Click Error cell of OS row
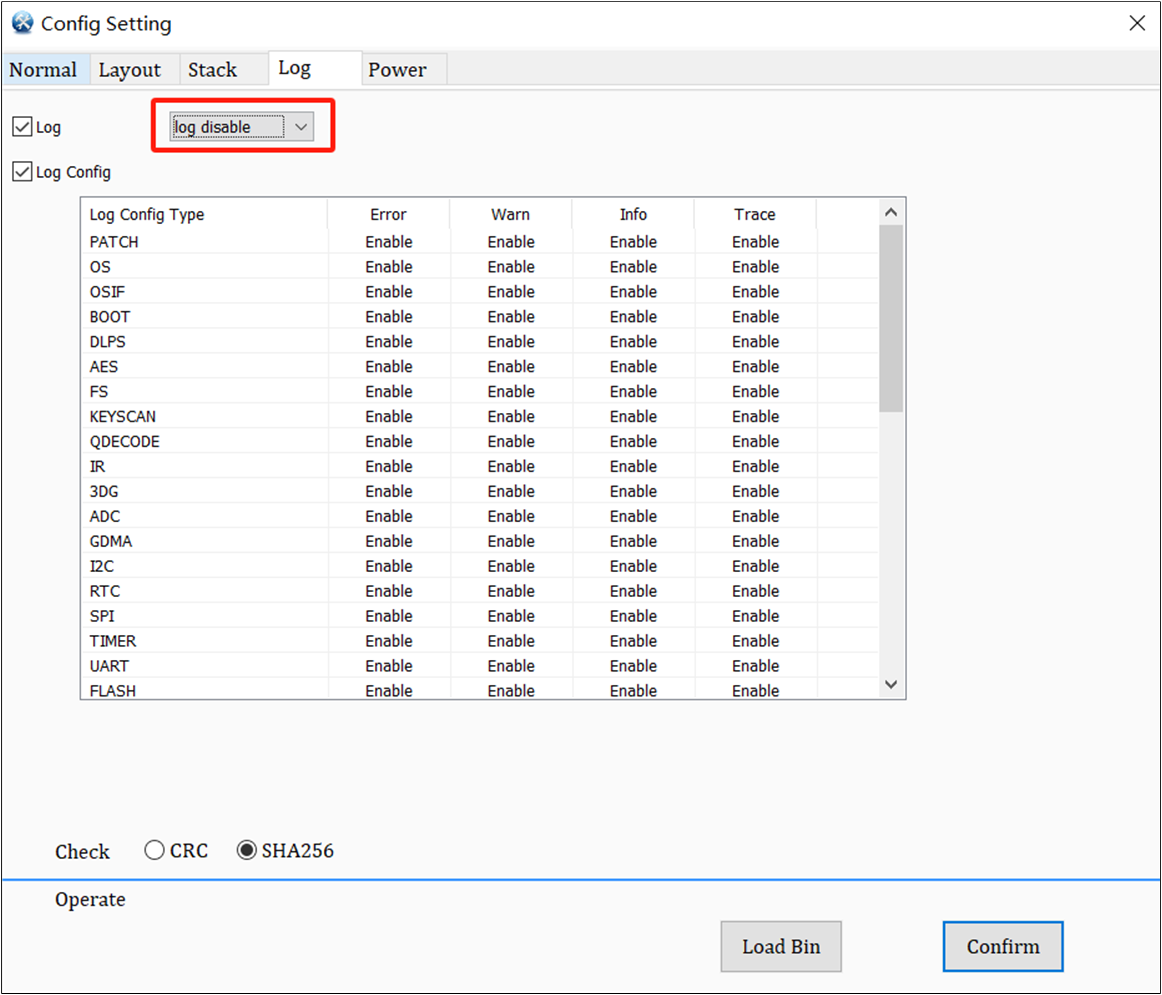Viewport: 1162px width, 995px height. point(389,267)
